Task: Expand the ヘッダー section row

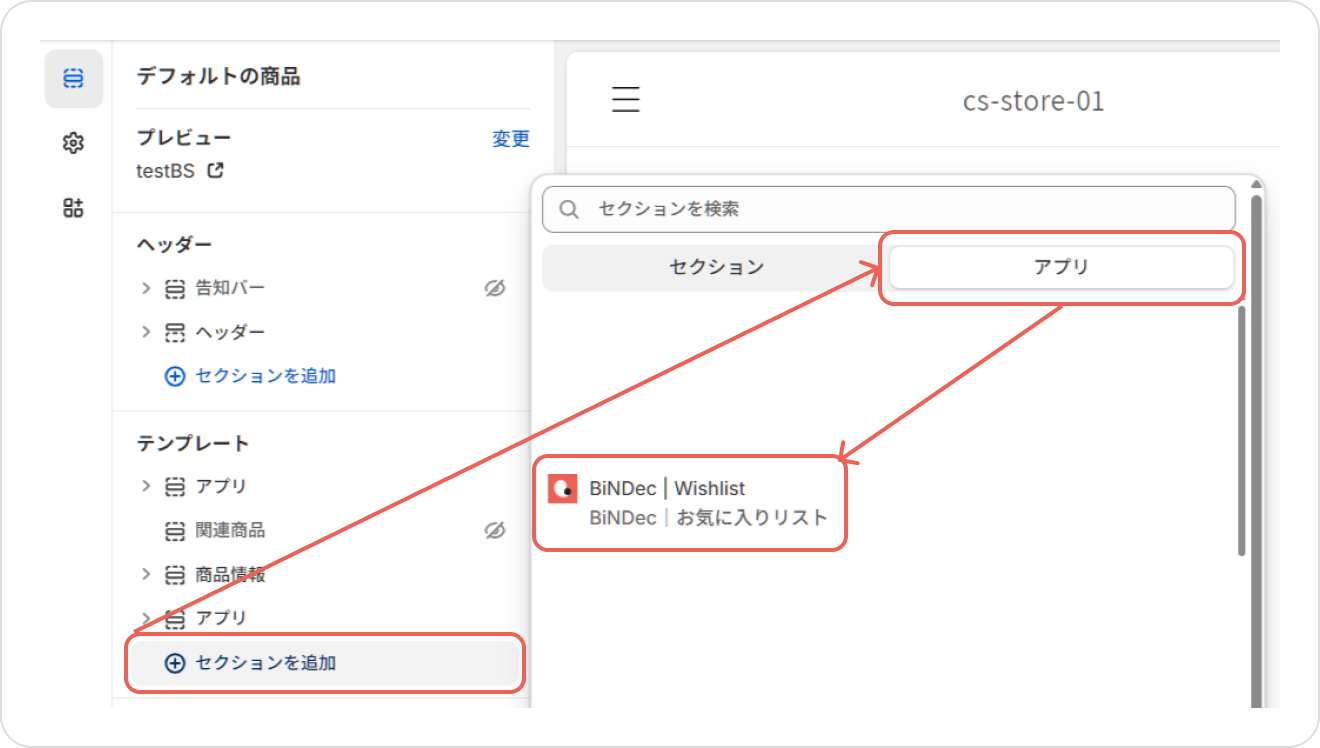Action: tap(146, 331)
